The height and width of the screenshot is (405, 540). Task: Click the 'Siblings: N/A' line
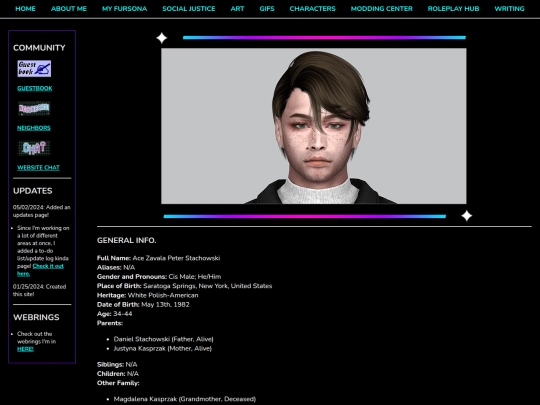coord(117,364)
